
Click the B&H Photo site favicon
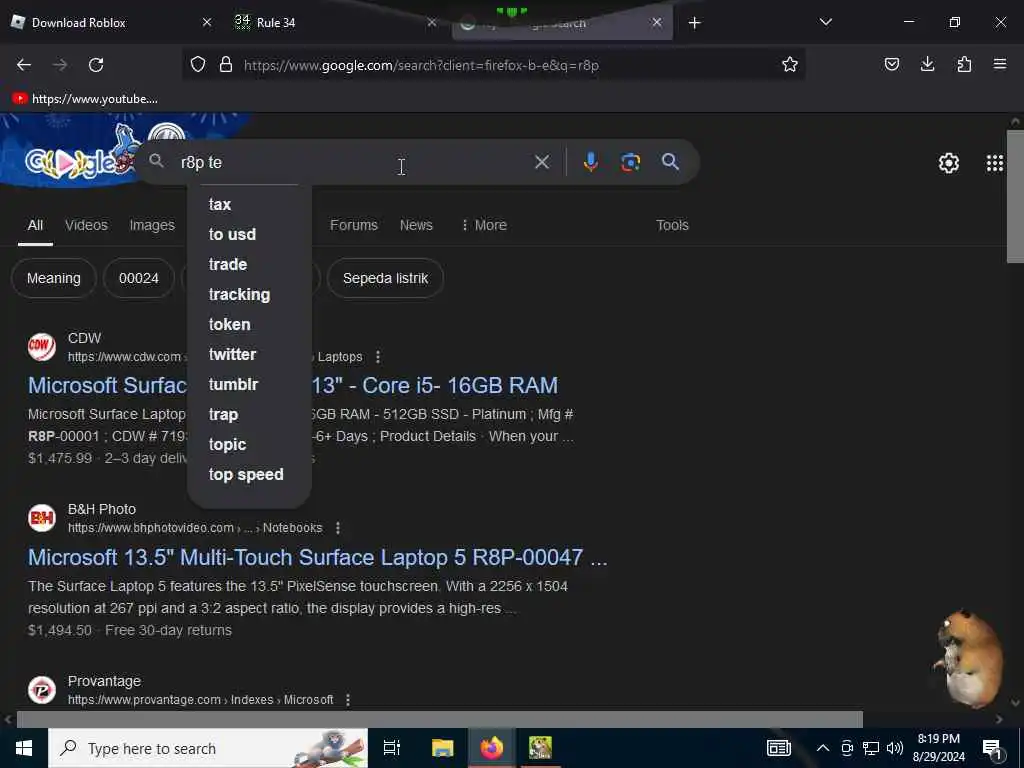pos(42,518)
